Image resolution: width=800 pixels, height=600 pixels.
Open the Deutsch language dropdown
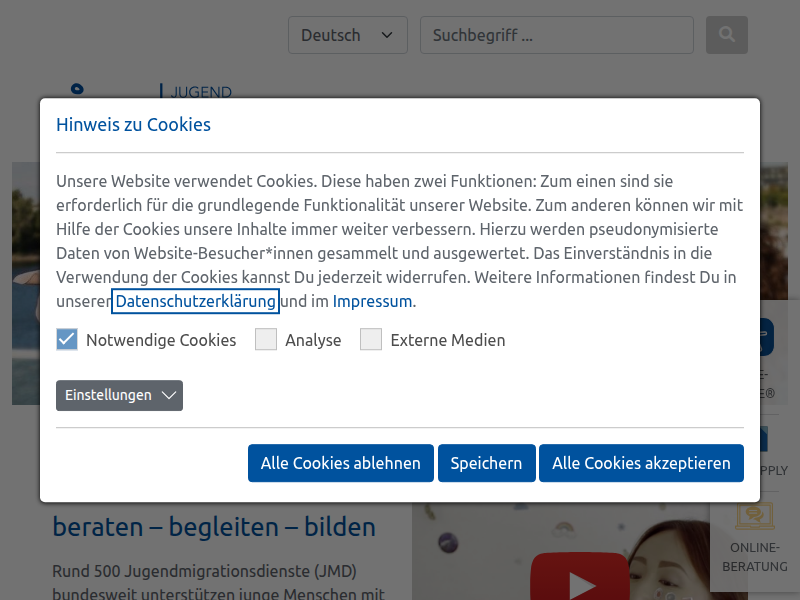(x=347, y=35)
